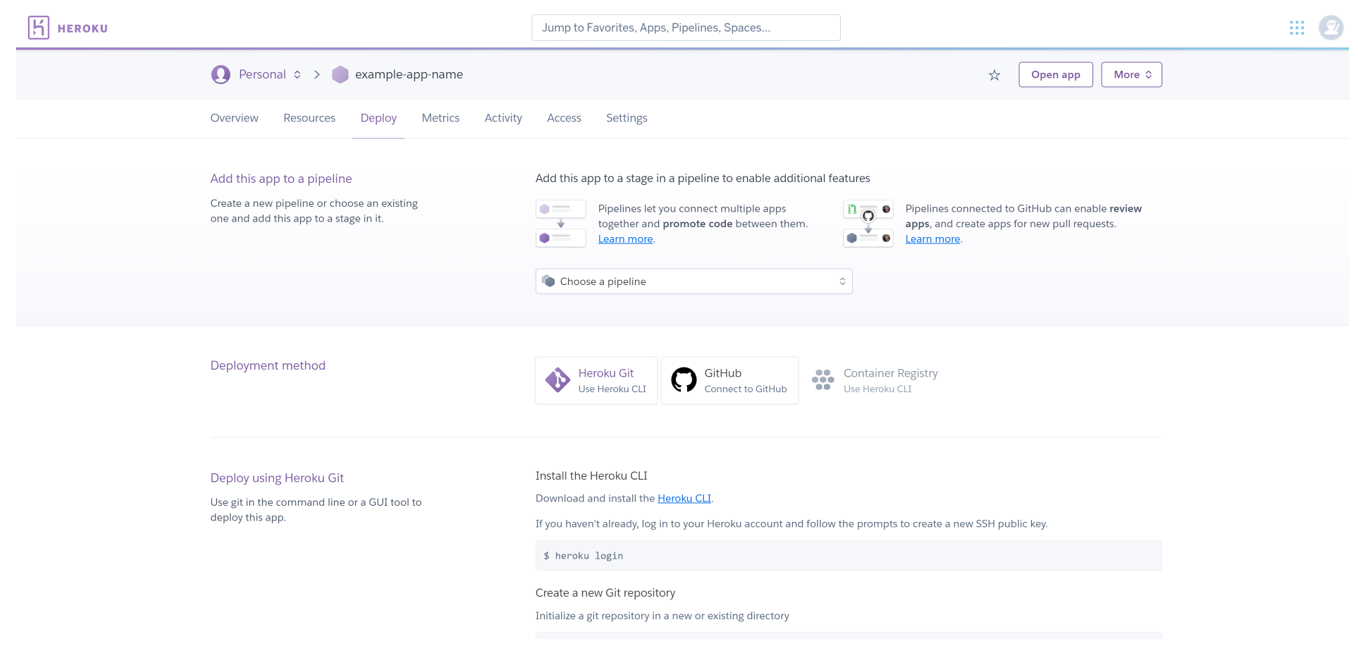Open the user account avatar menu

1330,28
